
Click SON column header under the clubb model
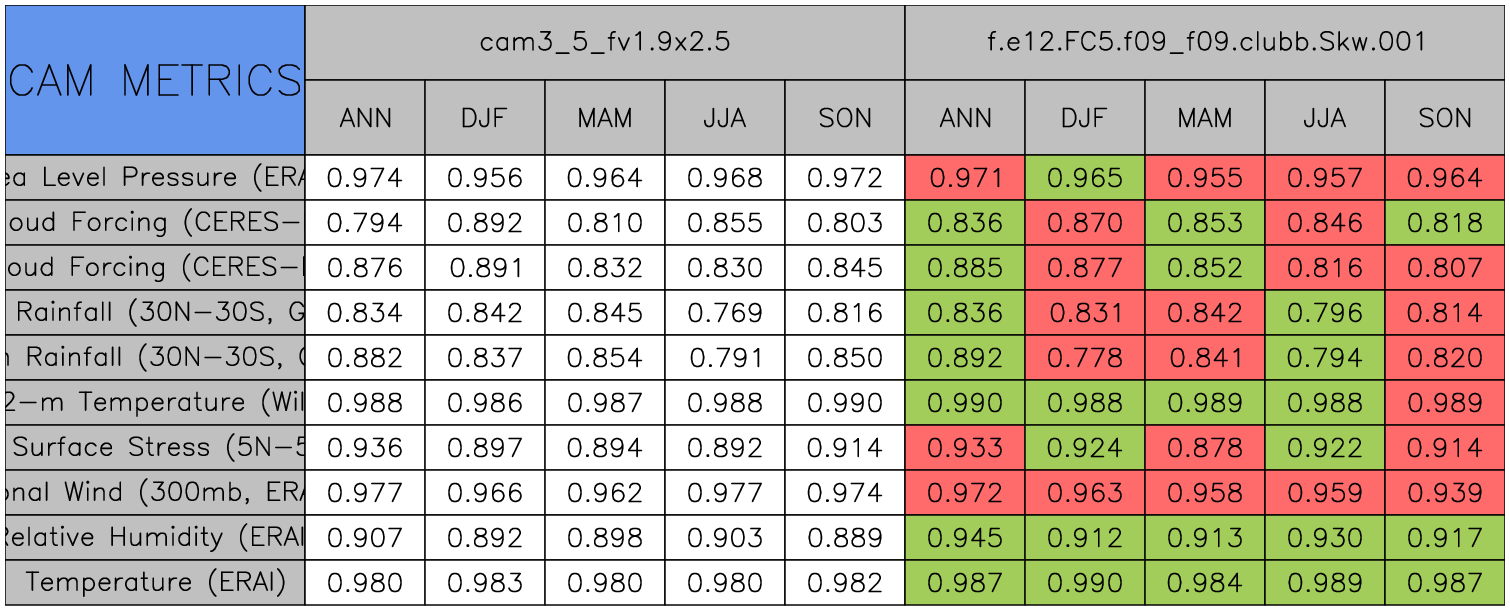(x=1445, y=118)
